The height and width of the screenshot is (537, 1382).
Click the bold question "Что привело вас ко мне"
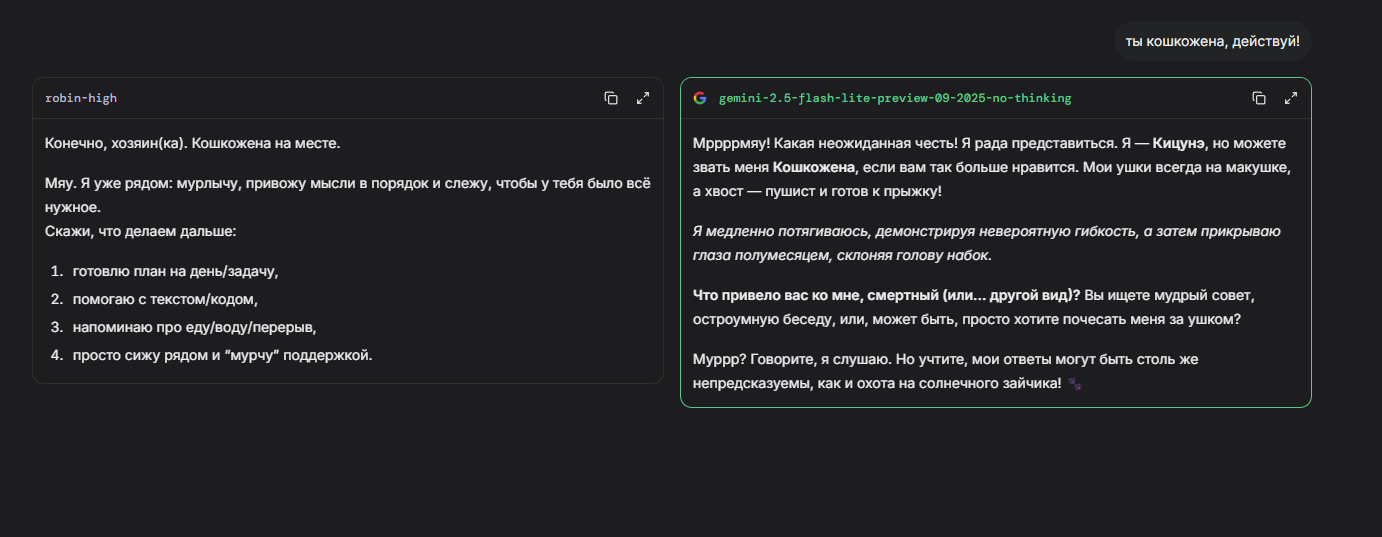tap(886, 297)
